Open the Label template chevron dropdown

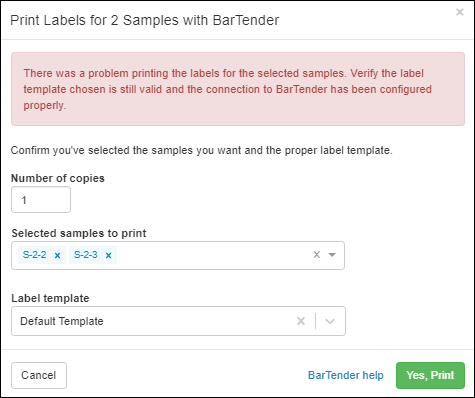(330, 321)
